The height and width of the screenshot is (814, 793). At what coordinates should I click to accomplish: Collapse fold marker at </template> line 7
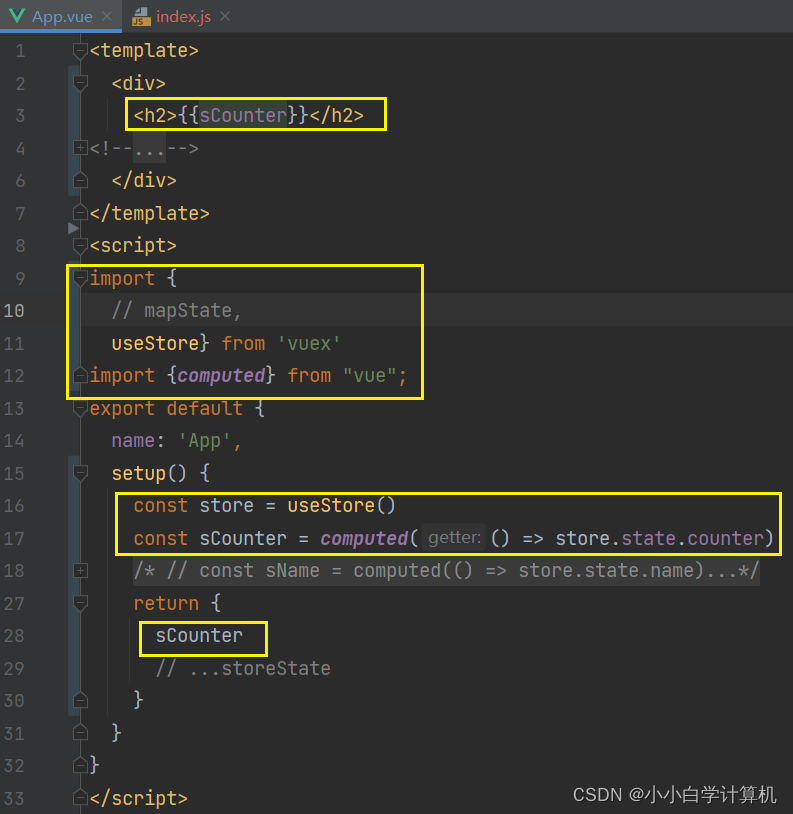tap(80, 213)
